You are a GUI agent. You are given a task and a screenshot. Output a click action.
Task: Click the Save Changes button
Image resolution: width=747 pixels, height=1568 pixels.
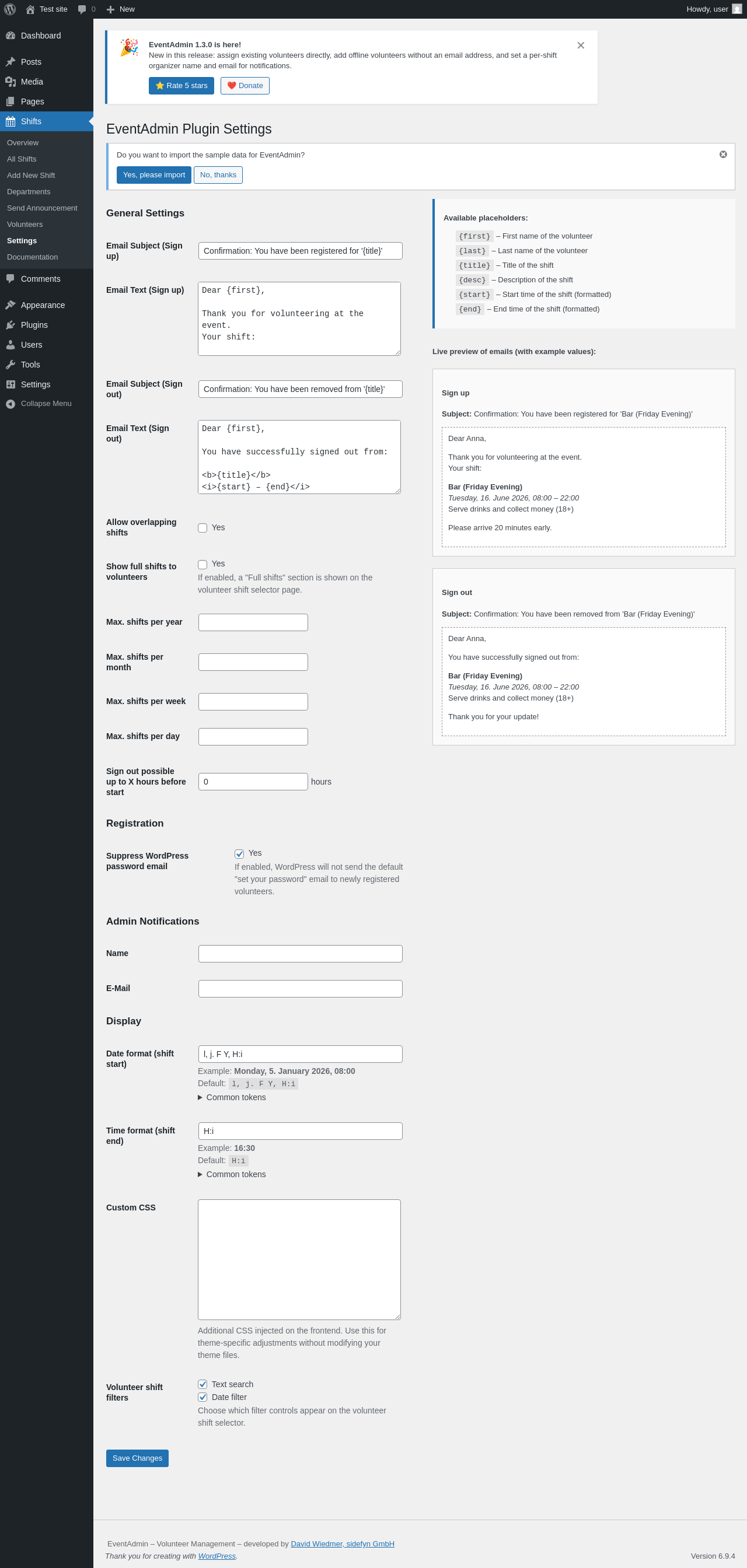coord(137,1458)
